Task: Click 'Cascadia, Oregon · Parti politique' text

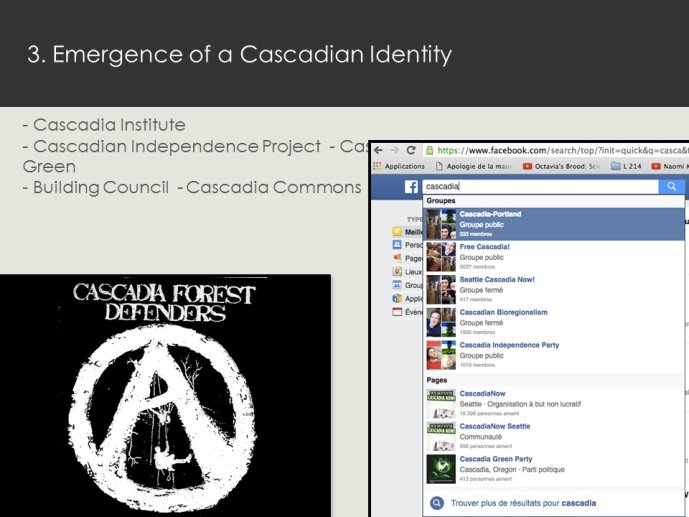Action: (512, 470)
